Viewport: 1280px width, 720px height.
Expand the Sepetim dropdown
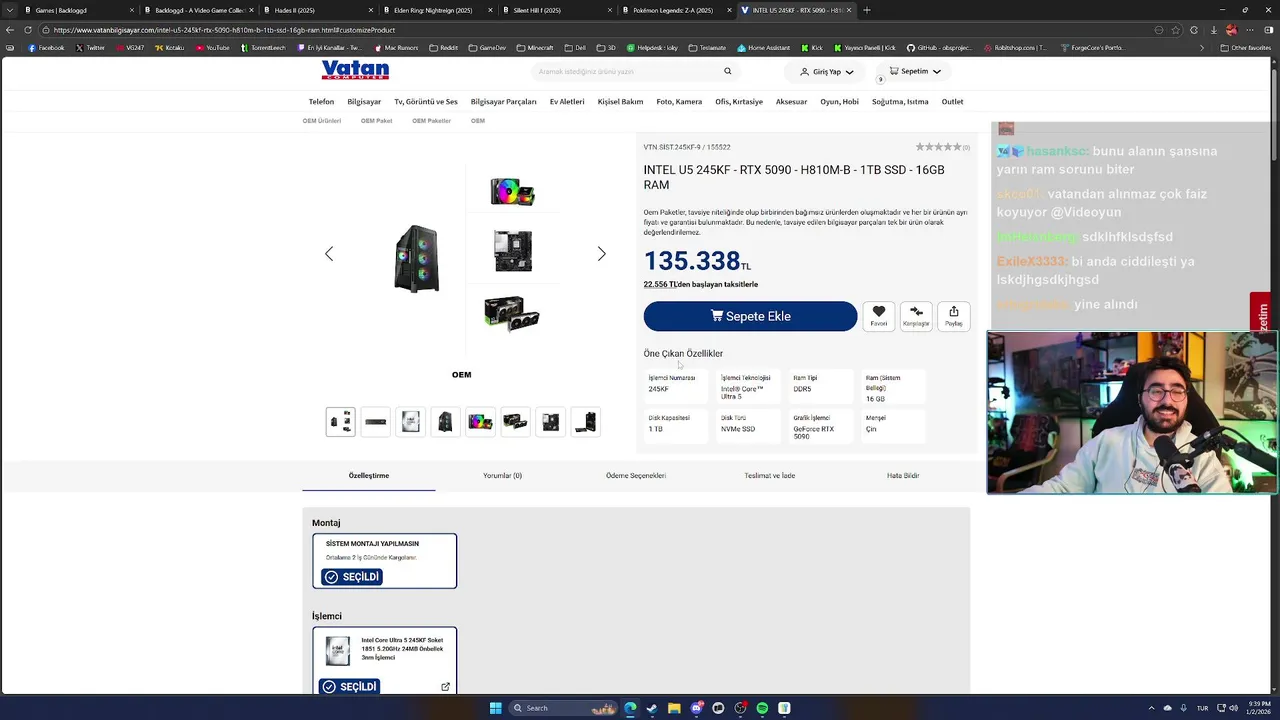pyautogui.click(x=936, y=71)
